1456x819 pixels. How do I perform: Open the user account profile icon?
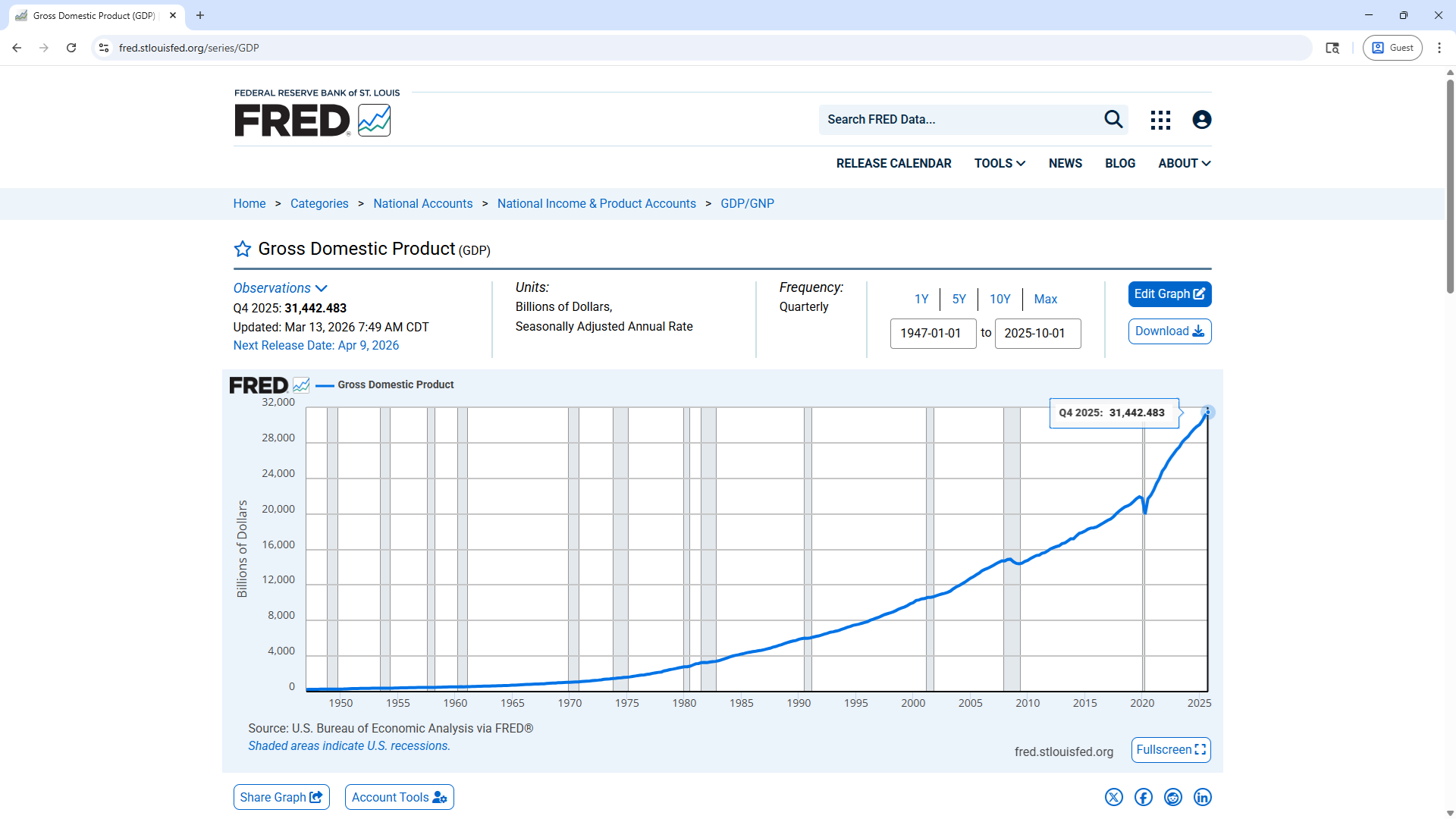pos(1201,120)
